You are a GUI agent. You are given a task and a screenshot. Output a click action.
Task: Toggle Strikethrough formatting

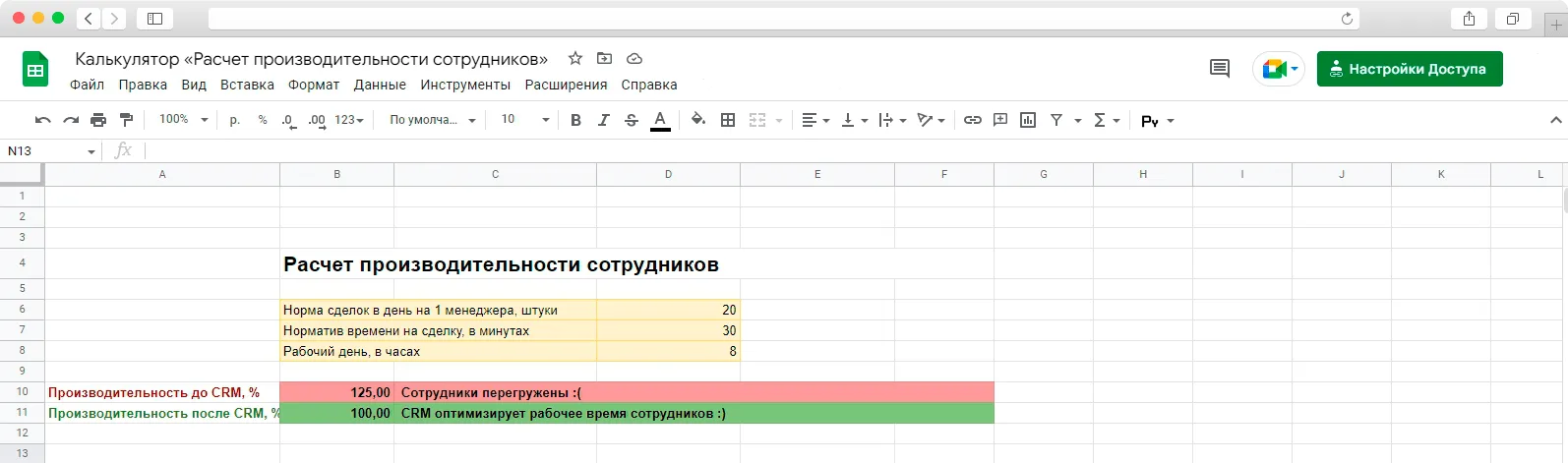632,120
